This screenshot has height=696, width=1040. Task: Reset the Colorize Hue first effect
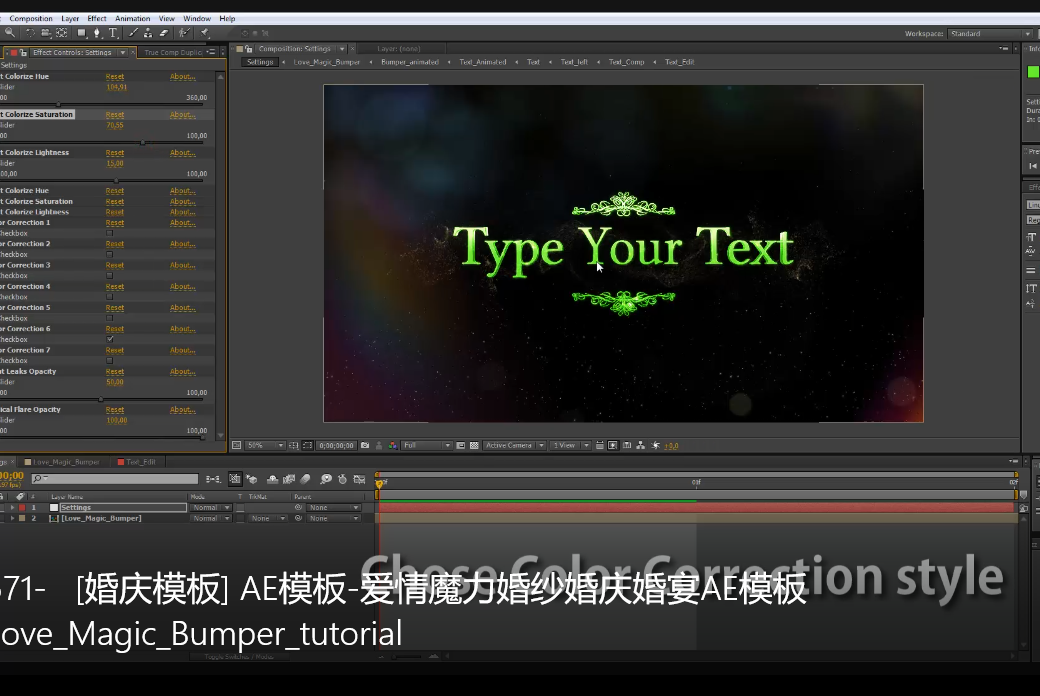115,77
